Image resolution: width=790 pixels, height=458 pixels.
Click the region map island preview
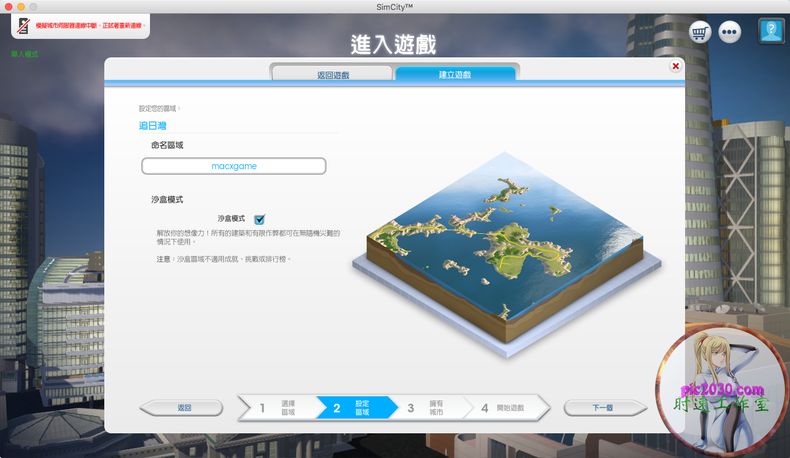[505, 254]
